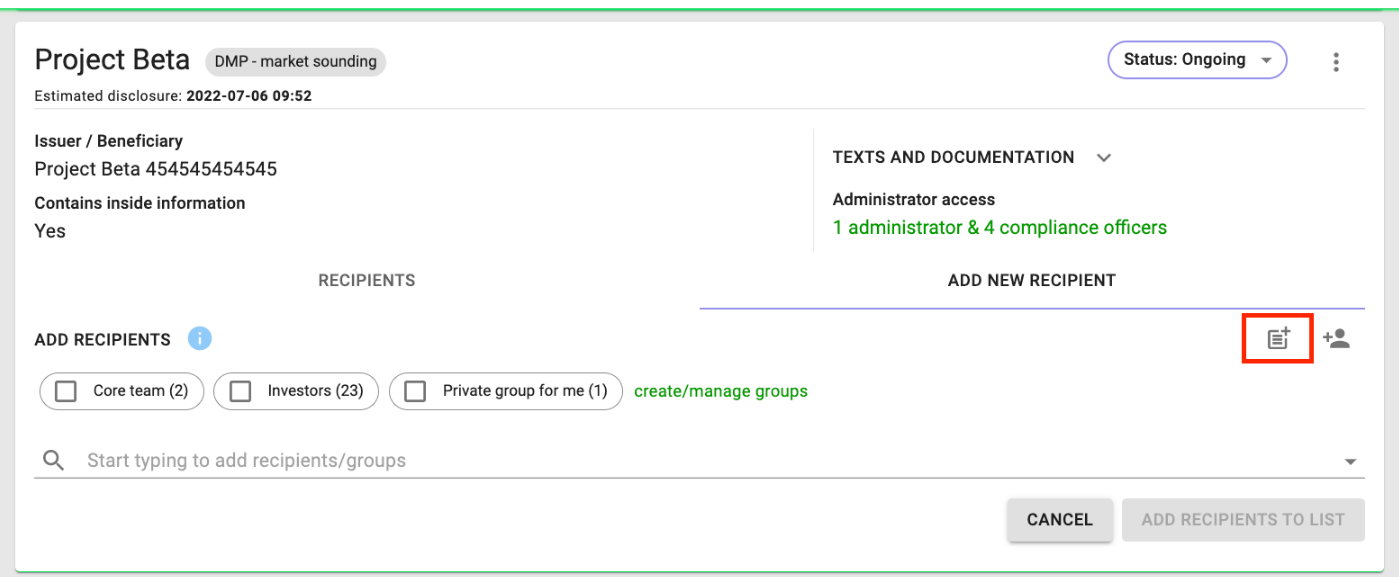Click the blue info icon beside Add Recipients
The height and width of the screenshot is (577, 1399).
click(x=199, y=339)
